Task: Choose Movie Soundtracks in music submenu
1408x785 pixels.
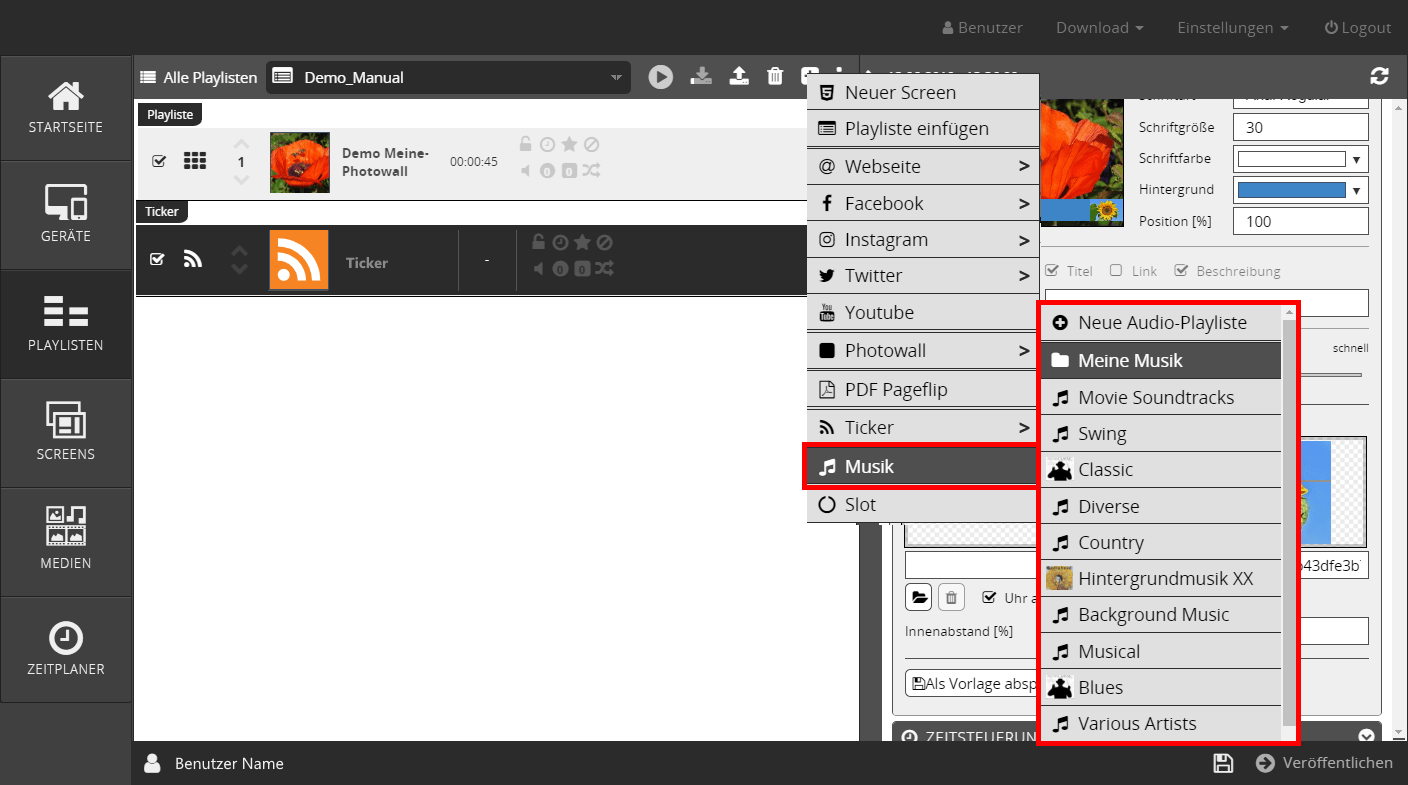Action: [x=1155, y=397]
